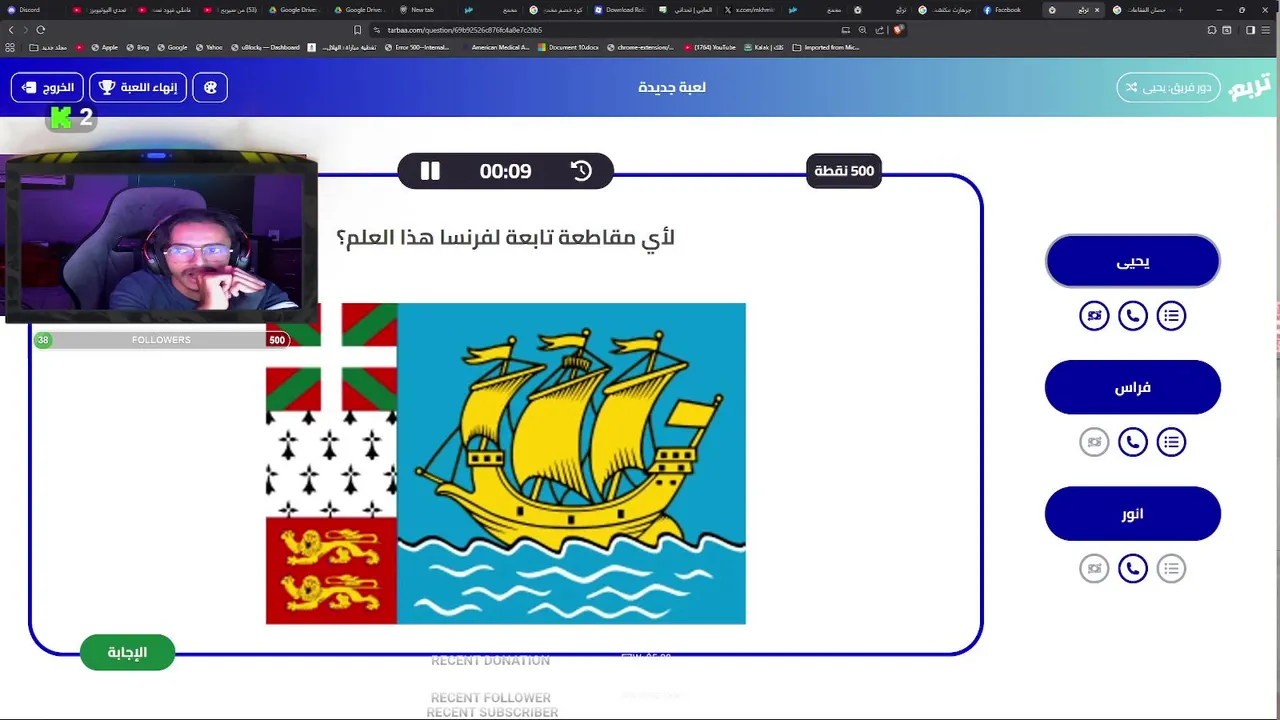
Task: Use فراس team's phone call lifeline
Action: point(1133,442)
